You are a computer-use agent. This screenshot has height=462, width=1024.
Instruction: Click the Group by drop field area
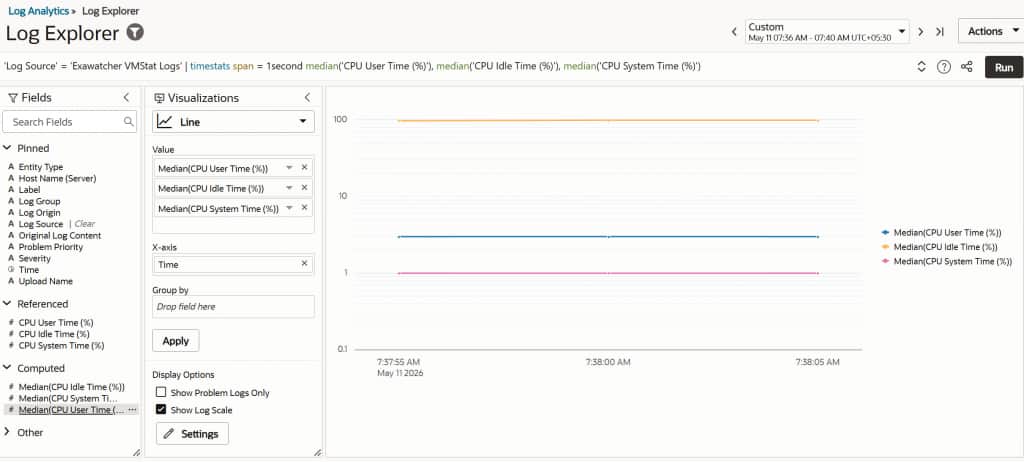[x=233, y=306]
